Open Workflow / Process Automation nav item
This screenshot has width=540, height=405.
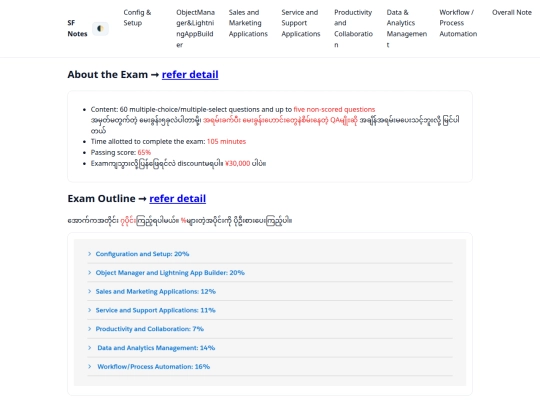tap(458, 23)
